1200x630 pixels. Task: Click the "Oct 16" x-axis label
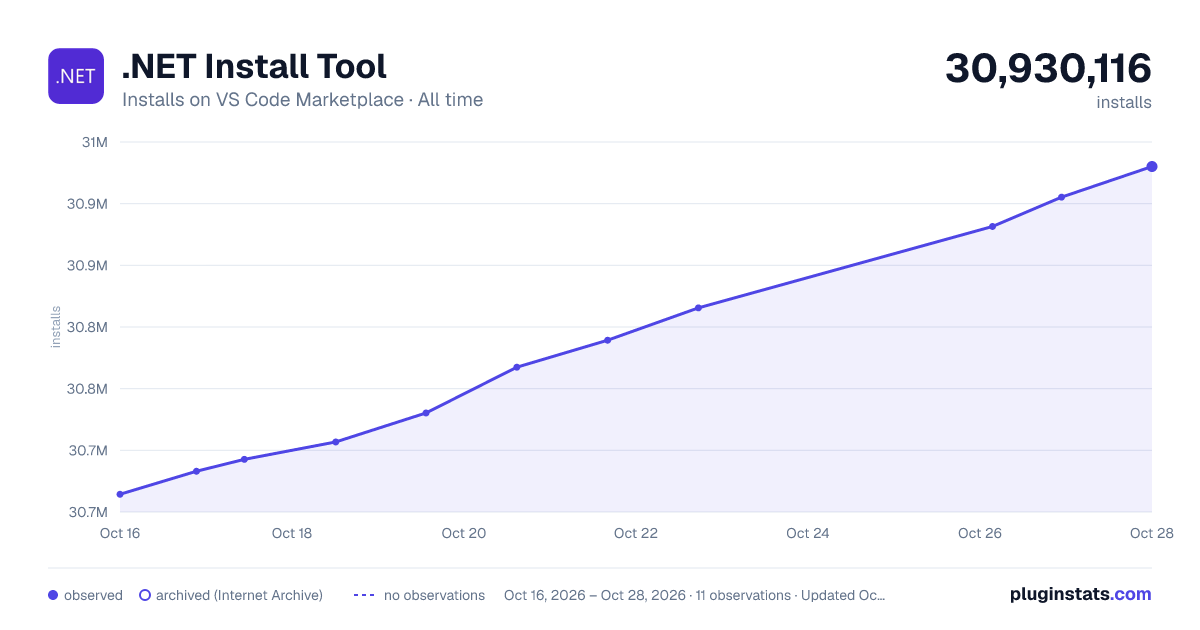tap(120, 533)
